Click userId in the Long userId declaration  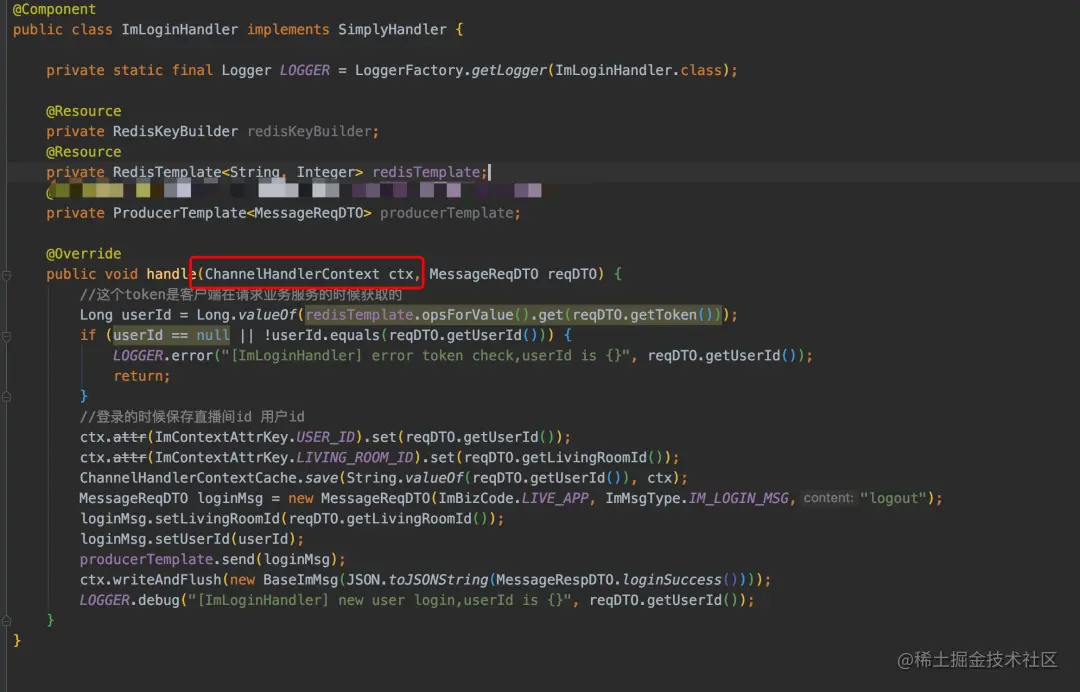click(x=146, y=315)
